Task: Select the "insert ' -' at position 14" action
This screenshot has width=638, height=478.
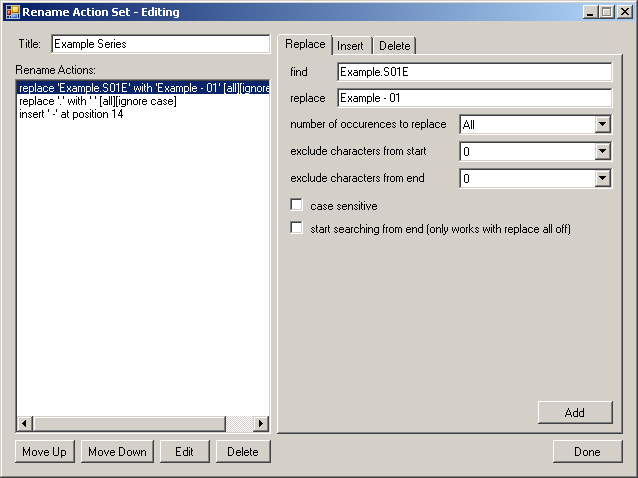Action: coord(71,114)
